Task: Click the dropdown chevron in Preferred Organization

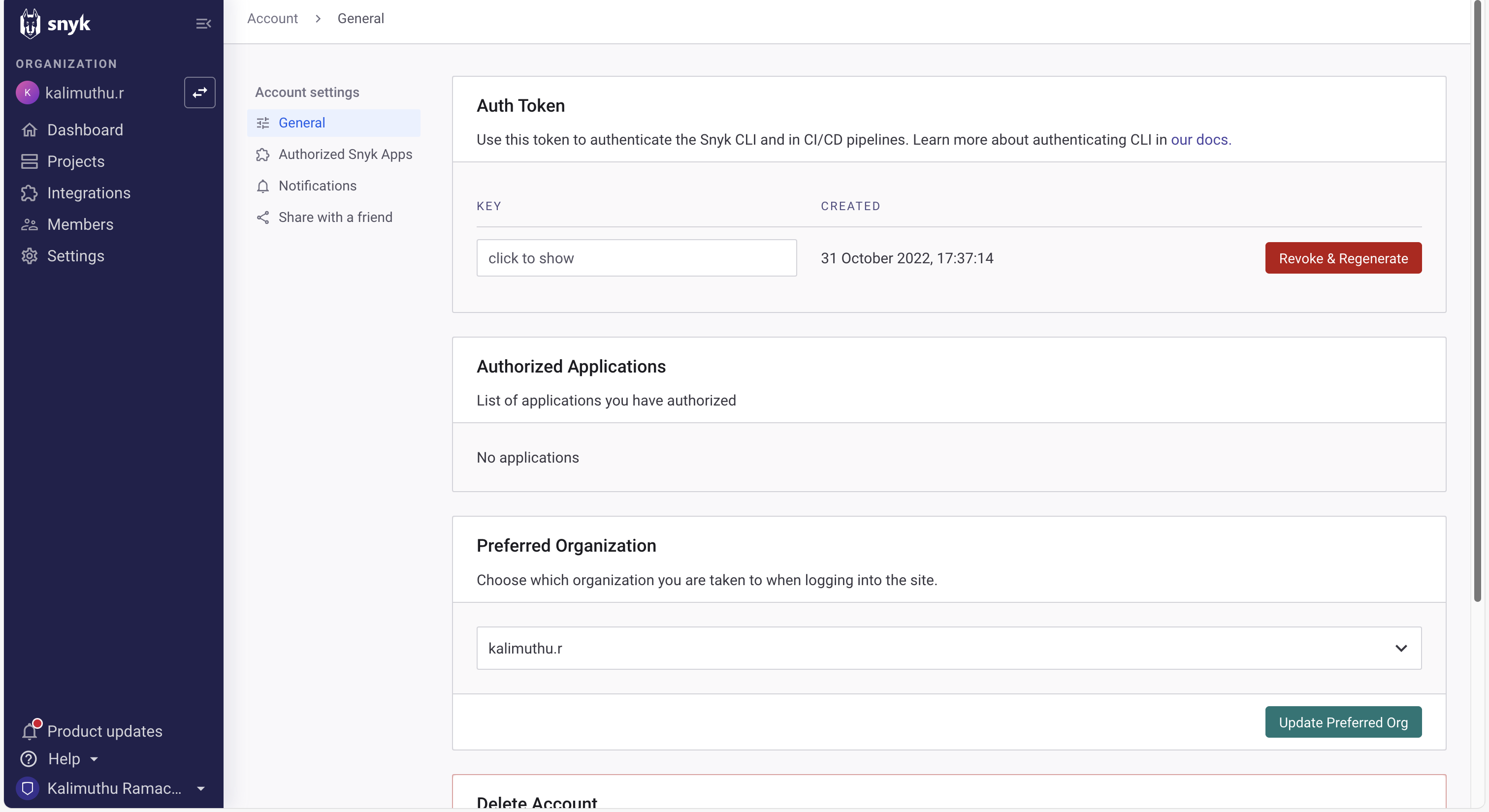Action: pos(1400,648)
